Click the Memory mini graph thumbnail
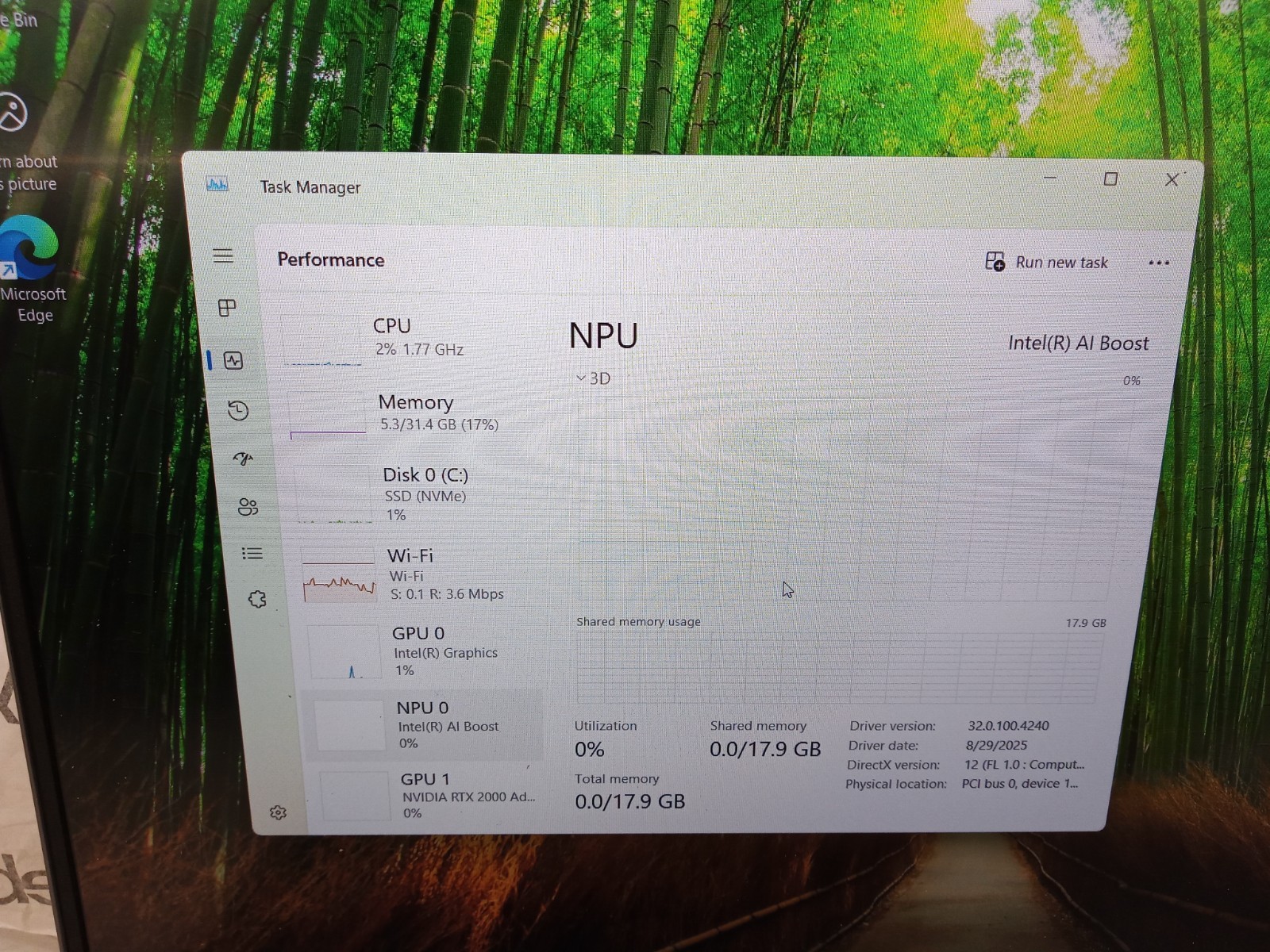 [327, 414]
